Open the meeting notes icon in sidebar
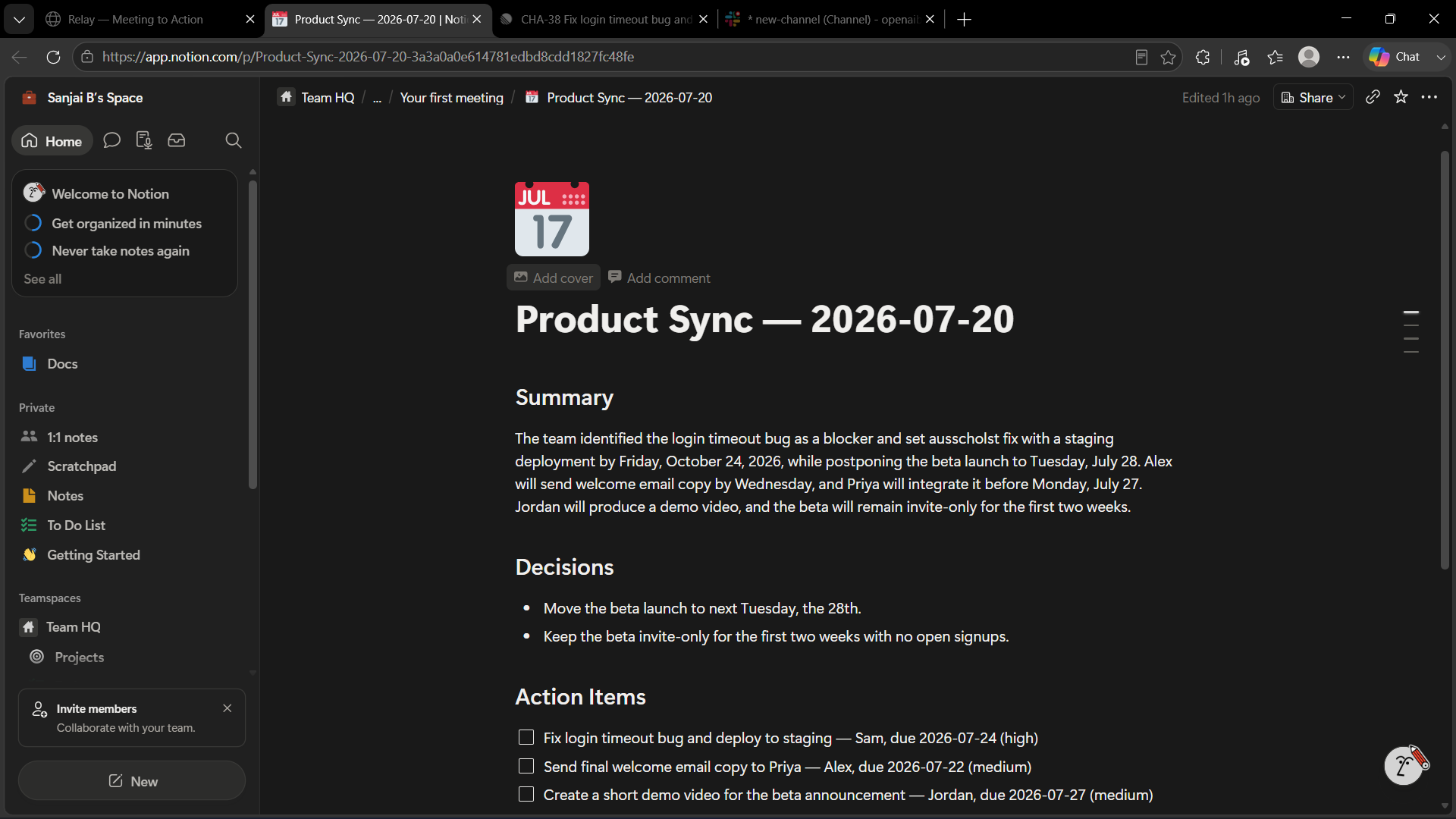 tap(144, 140)
